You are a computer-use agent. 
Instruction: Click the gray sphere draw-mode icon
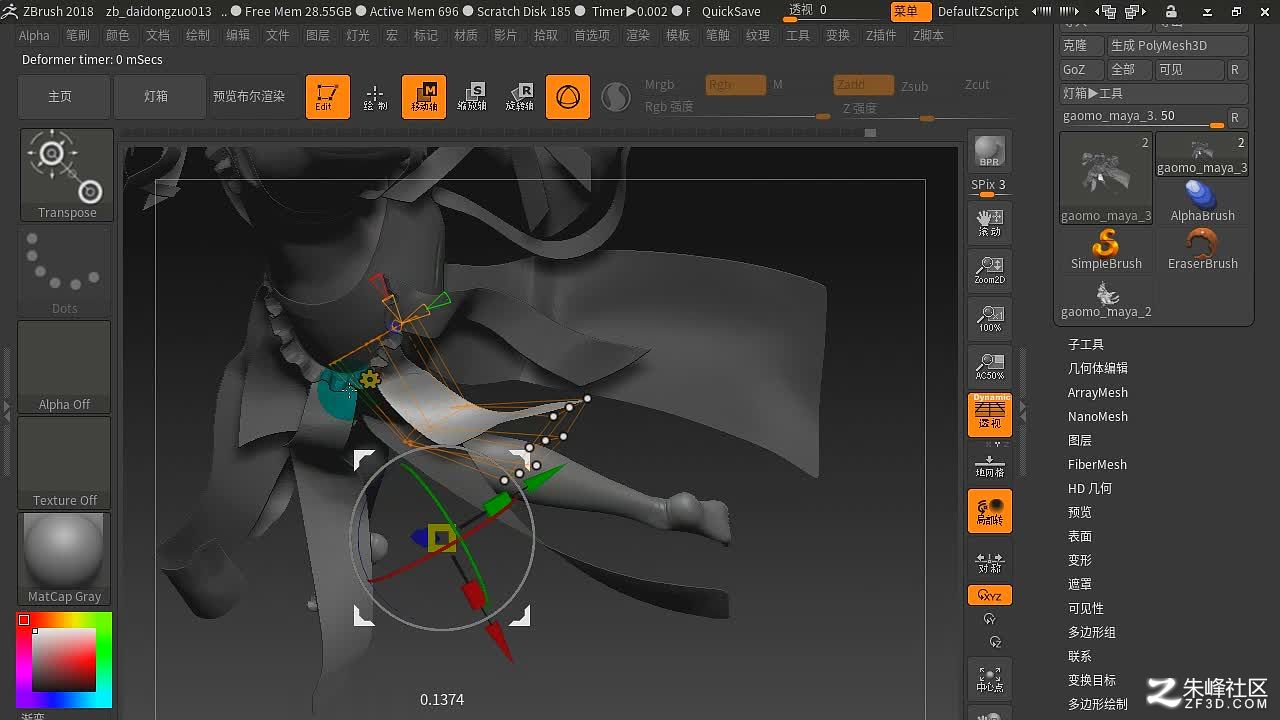[x=616, y=97]
